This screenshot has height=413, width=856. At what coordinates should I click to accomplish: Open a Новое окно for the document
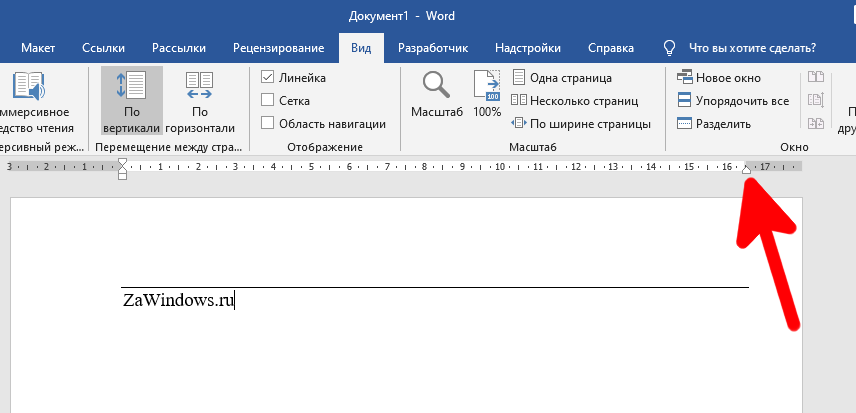(x=723, y=78)
